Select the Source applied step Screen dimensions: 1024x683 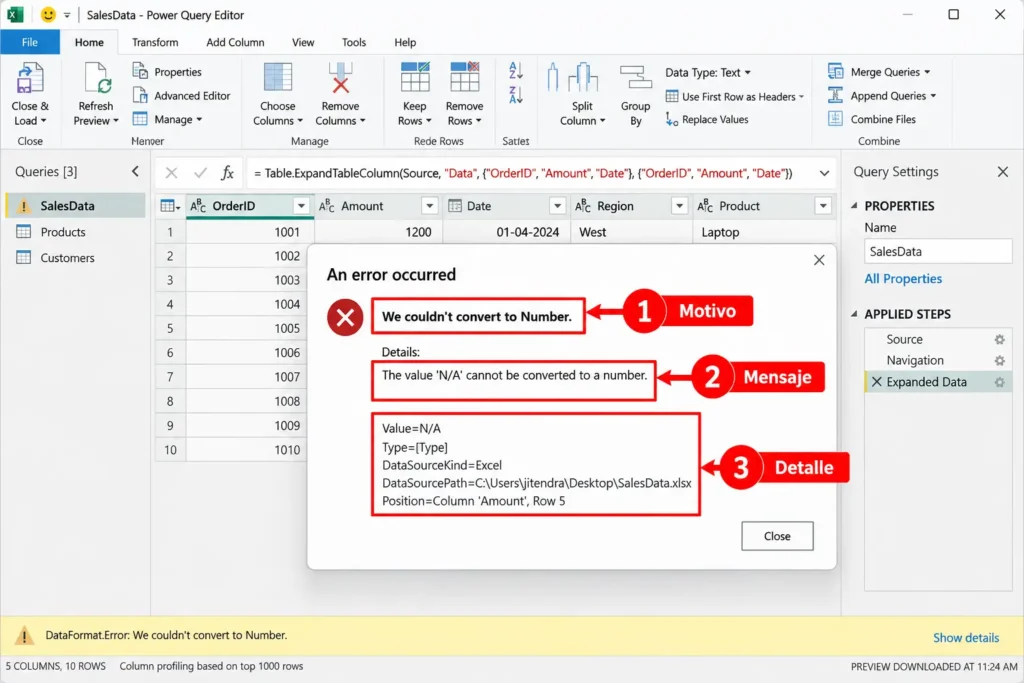pyautogui.click(x=904, y=340)
